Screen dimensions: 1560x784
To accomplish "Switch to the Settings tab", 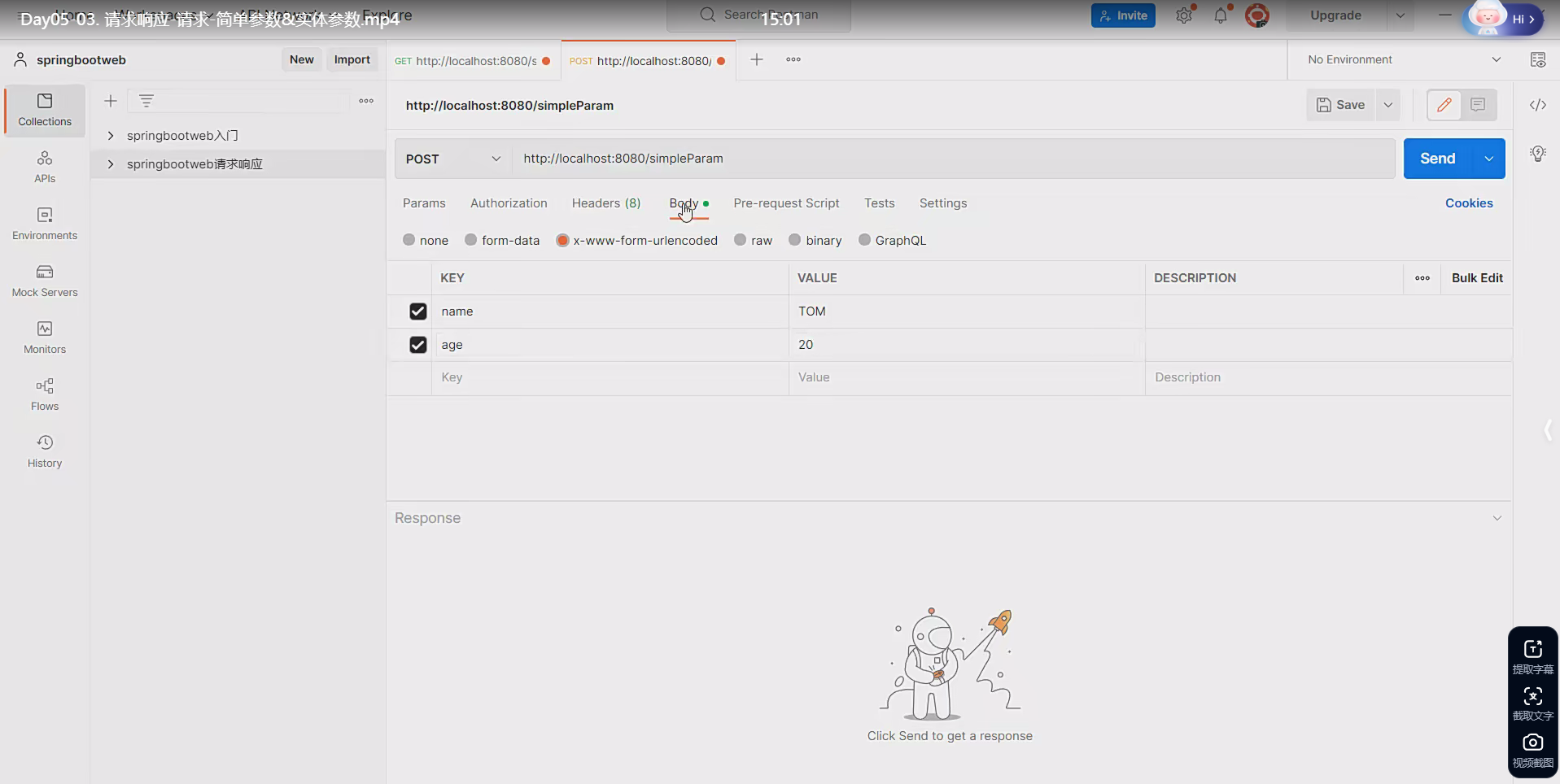I will click(943, 203).
